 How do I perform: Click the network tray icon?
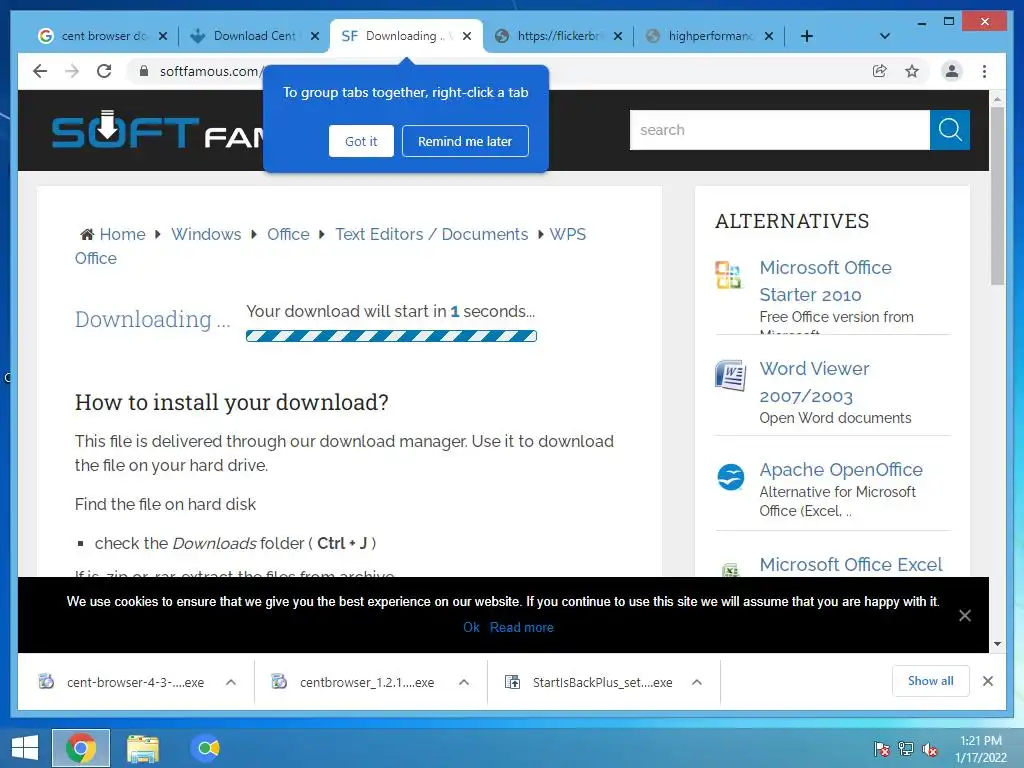[906, 749]
